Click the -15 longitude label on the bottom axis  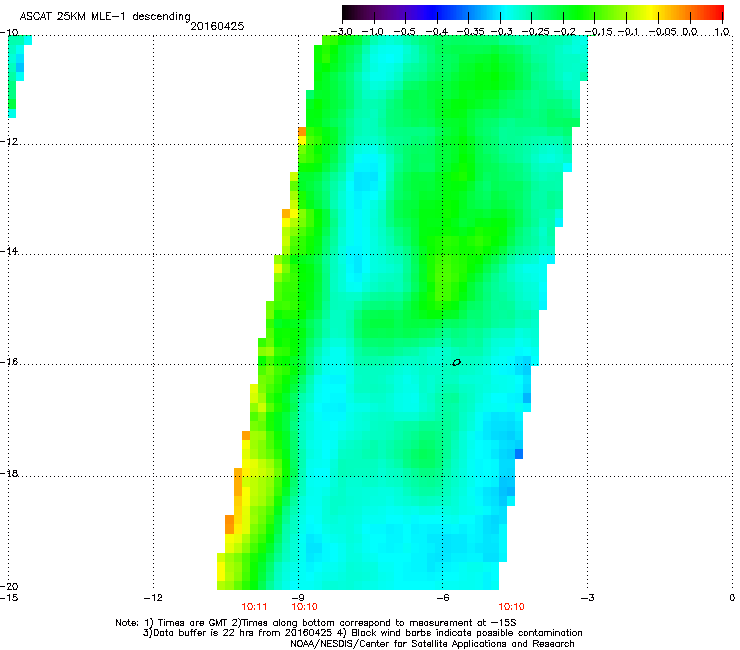pos(9,598)
